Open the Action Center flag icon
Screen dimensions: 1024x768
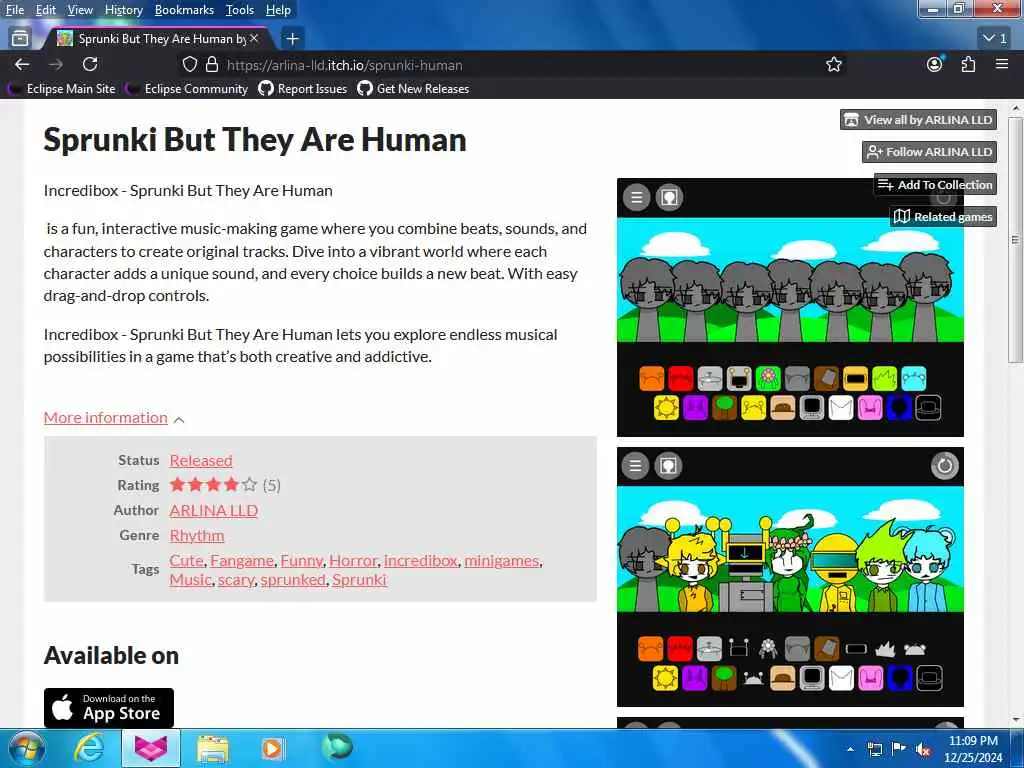click(899, 749)
